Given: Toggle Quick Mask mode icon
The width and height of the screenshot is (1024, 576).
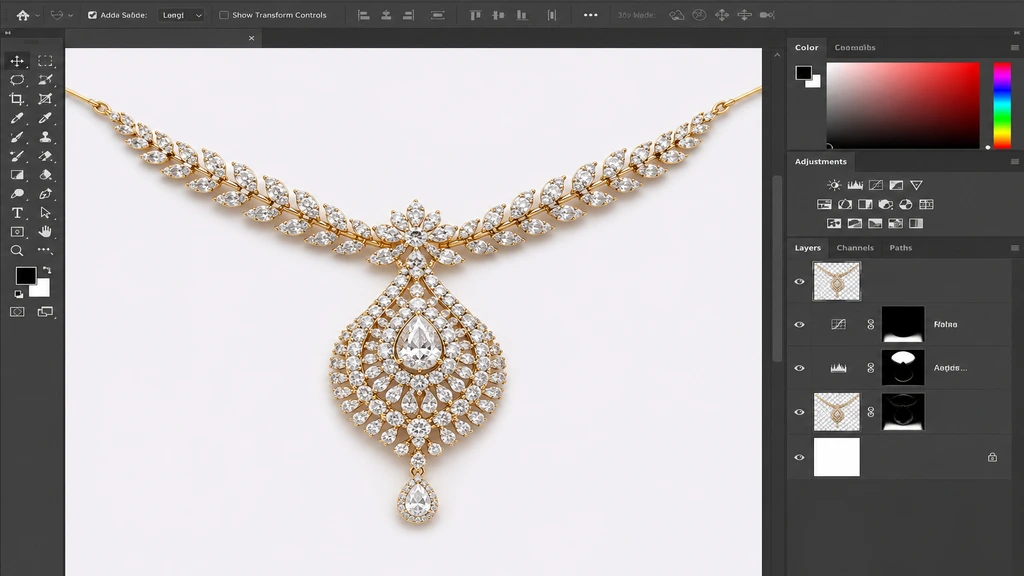Looking at the screenshot, I should pos(17,312).
